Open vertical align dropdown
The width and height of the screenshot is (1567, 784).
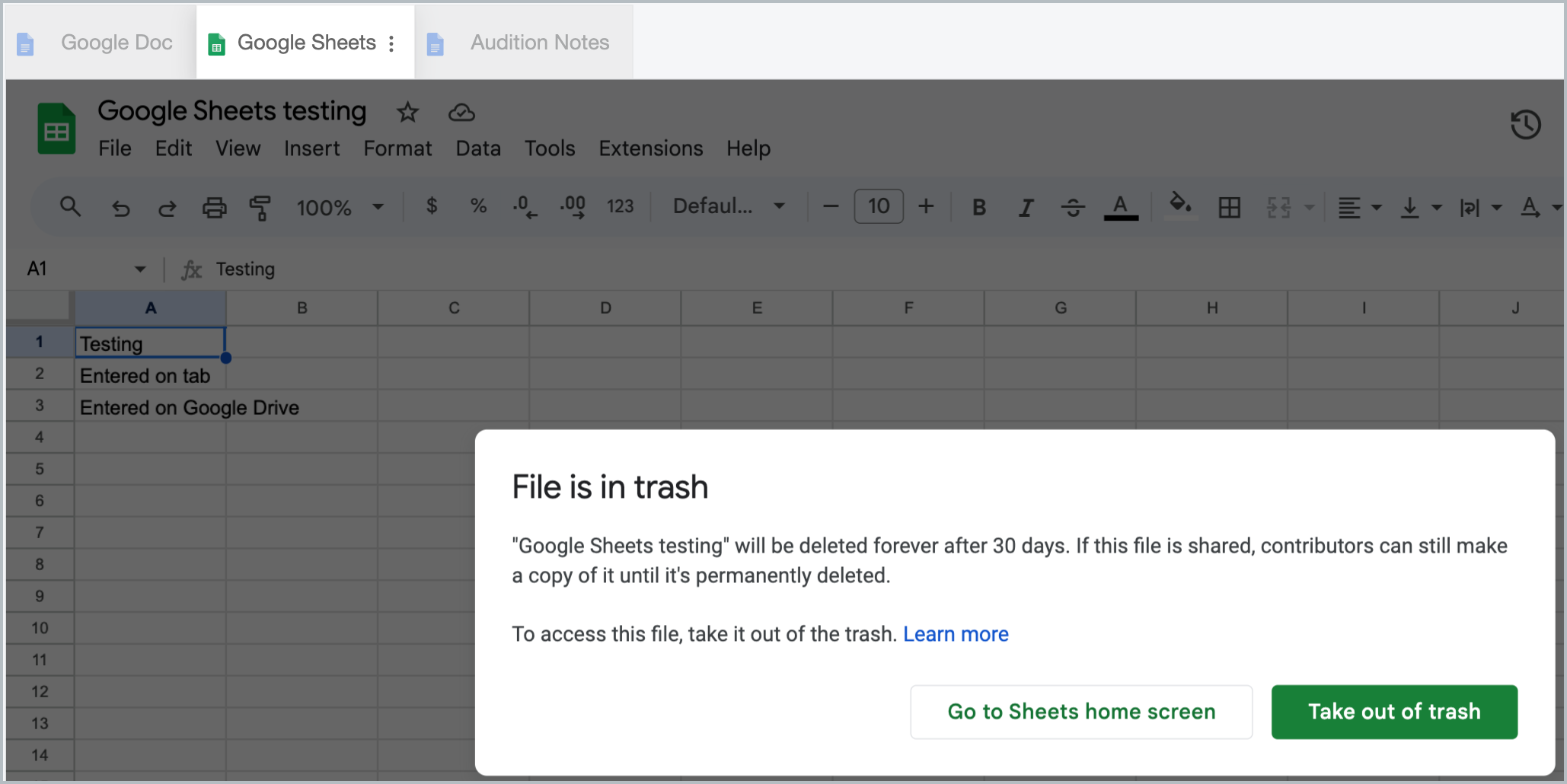1420,207
